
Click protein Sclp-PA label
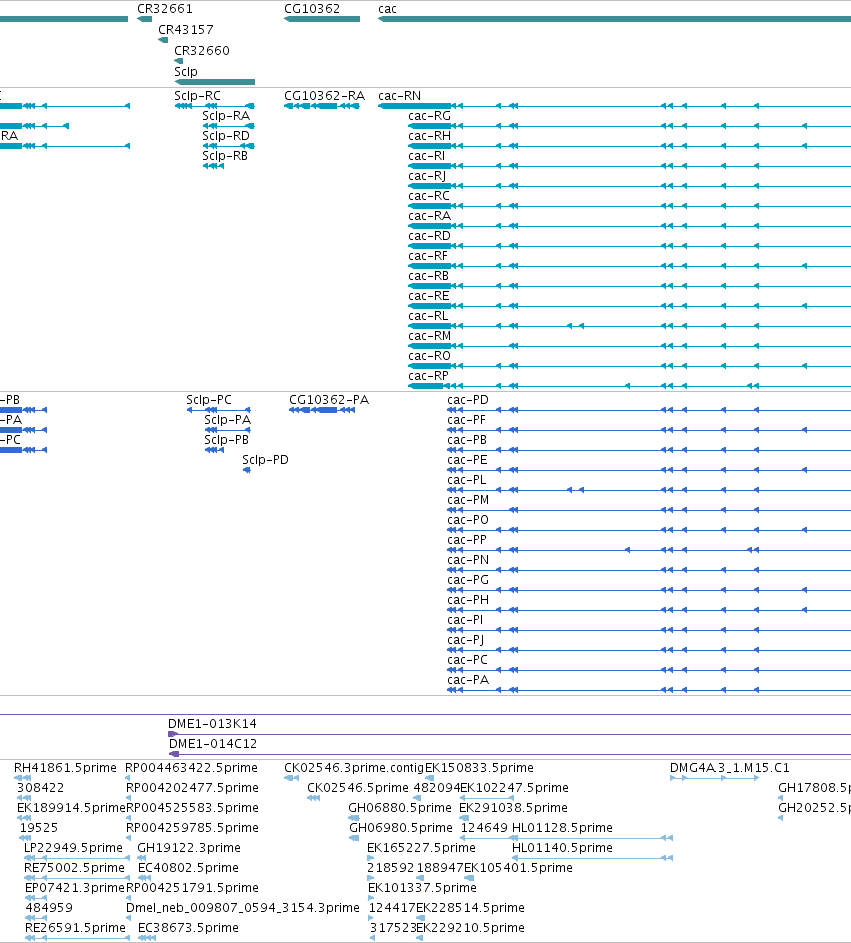point(227,420)
